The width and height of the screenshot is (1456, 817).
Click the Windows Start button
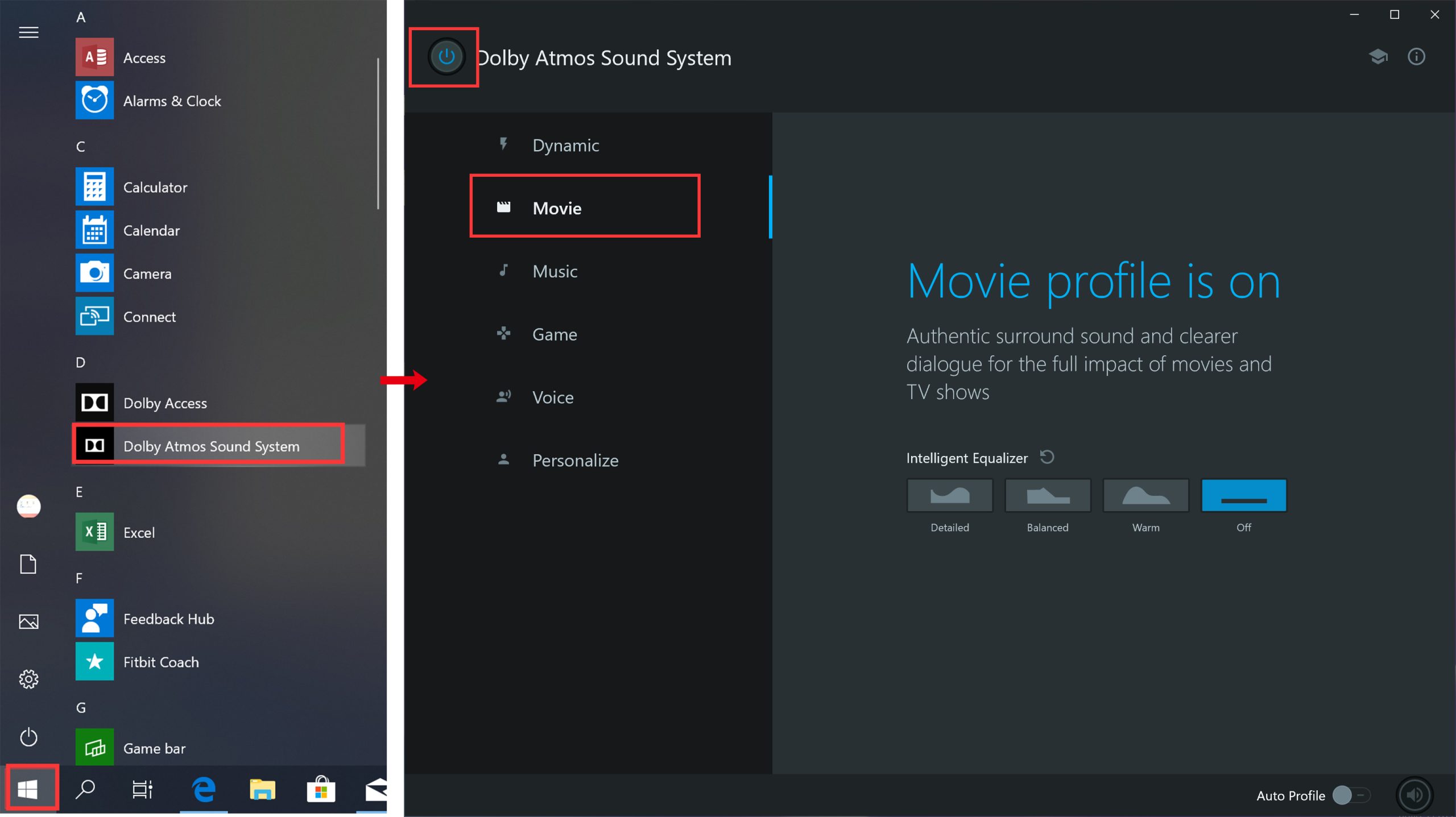tap(28, 789)
